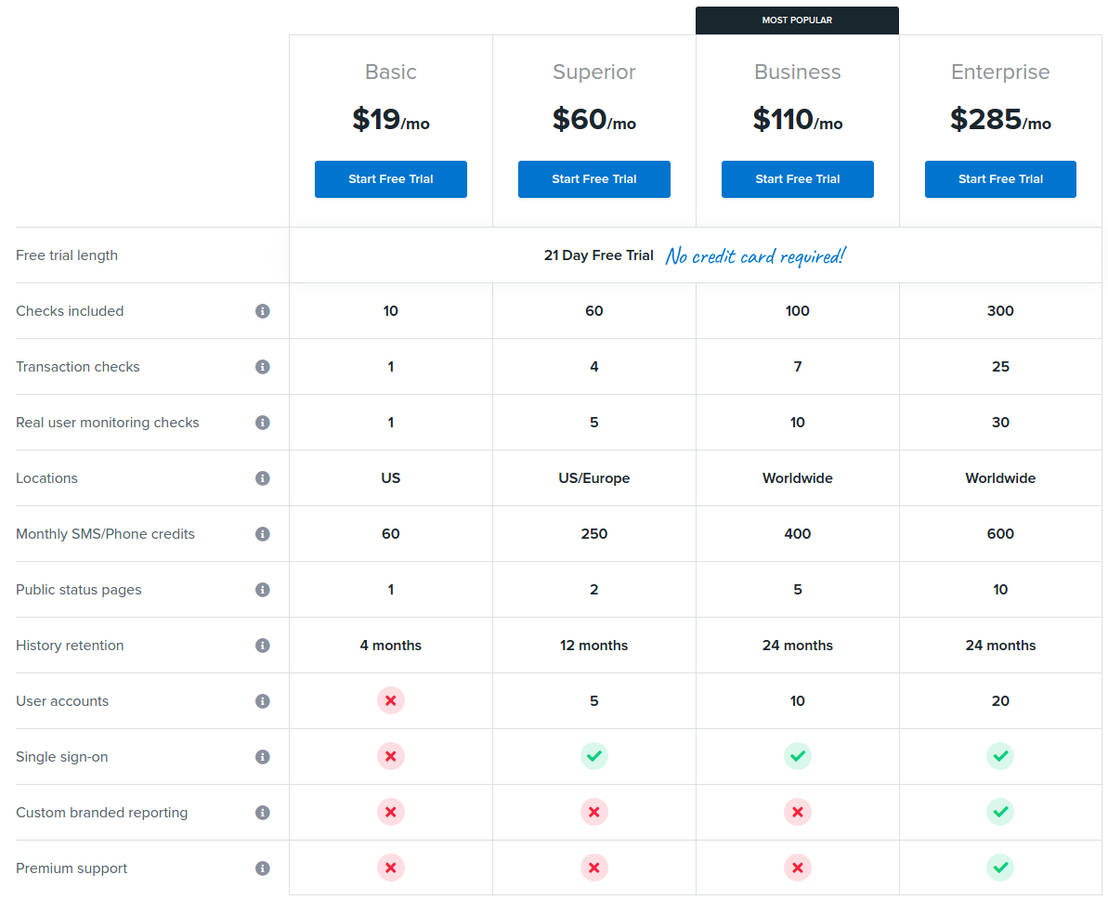Click info icon next to Premium support

pos(262,869)
